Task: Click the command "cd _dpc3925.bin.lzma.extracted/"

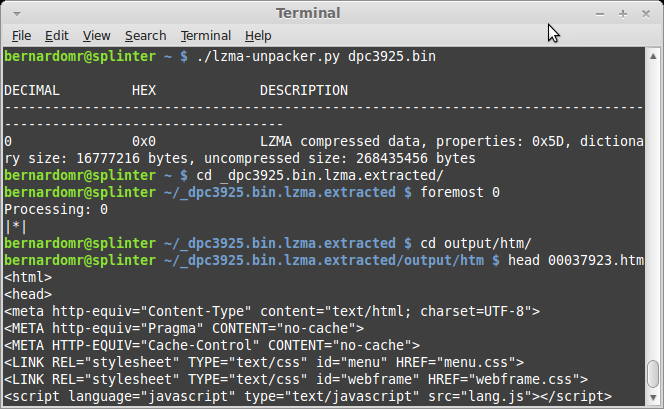Action: click(320, 175)
